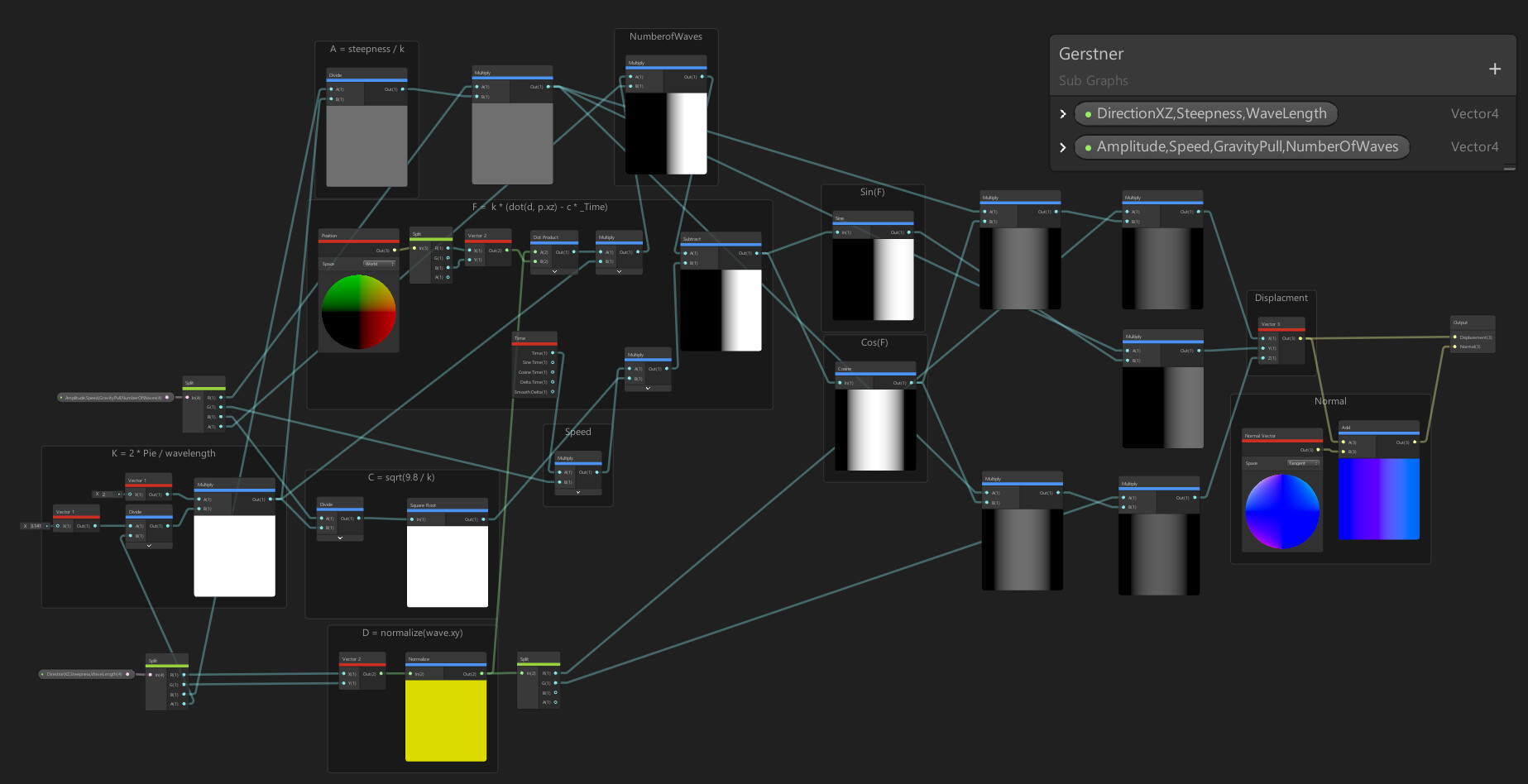The width and height of the screenshot is (1528, 784).
Task: Click the + button on the Gerstner blackboard
Action: coord(1495,69)
